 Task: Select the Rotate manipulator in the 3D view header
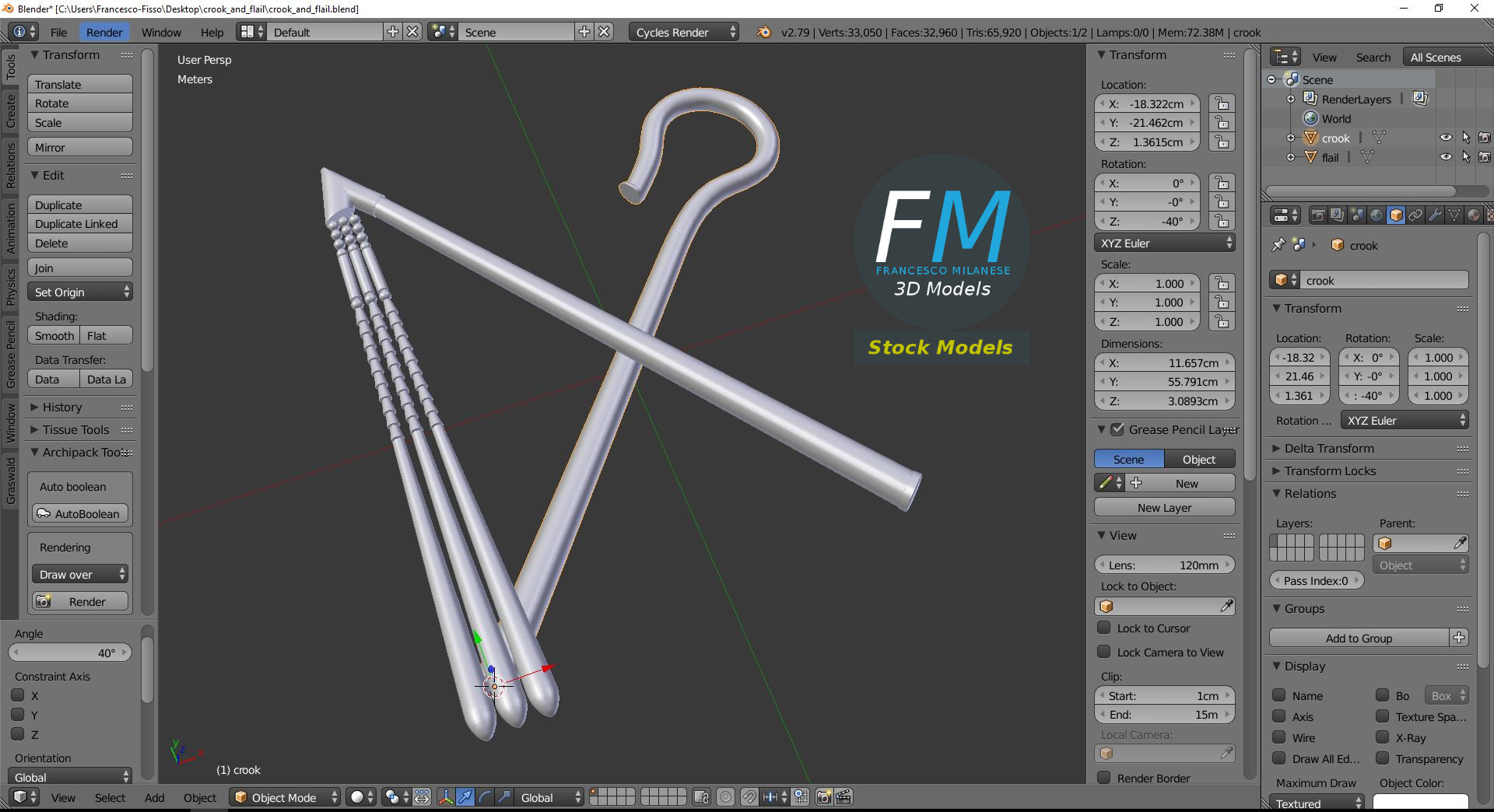[486, 798]
